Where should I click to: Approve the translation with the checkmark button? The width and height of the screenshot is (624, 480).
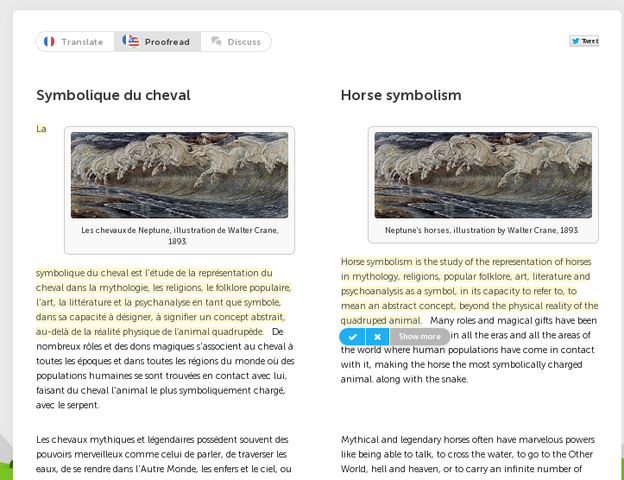(352, 337)
